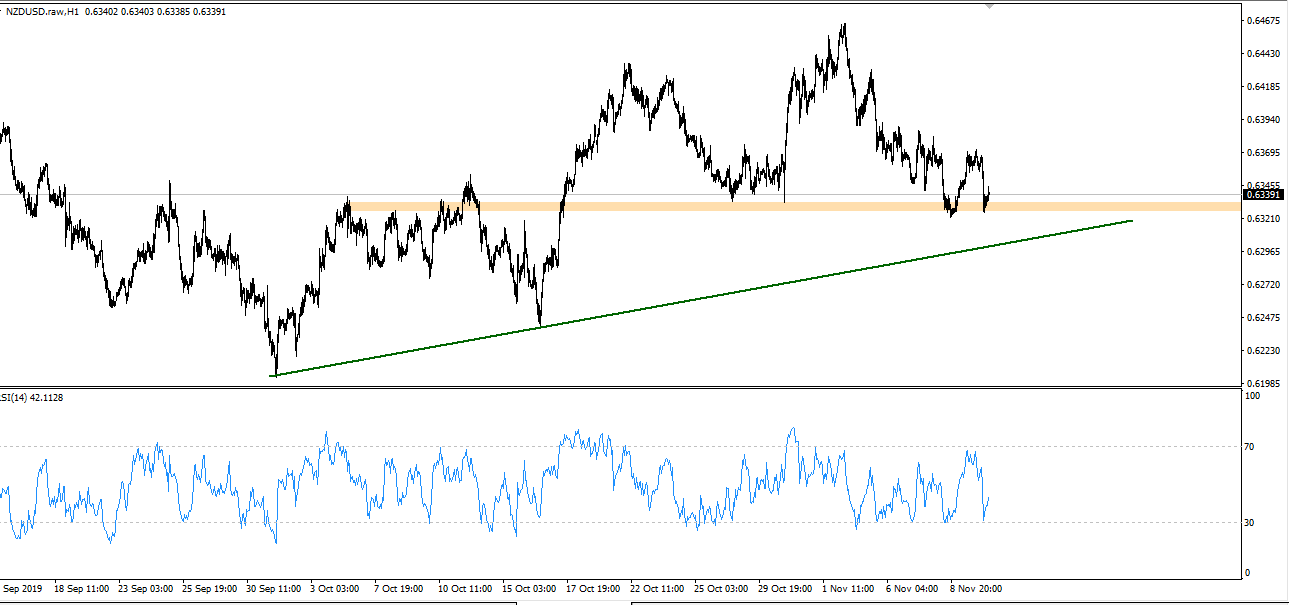Viewport: 1289px width, 605px height.
Task: Click the 0.61985 price axis label
Action: [x=1264, y=384]
